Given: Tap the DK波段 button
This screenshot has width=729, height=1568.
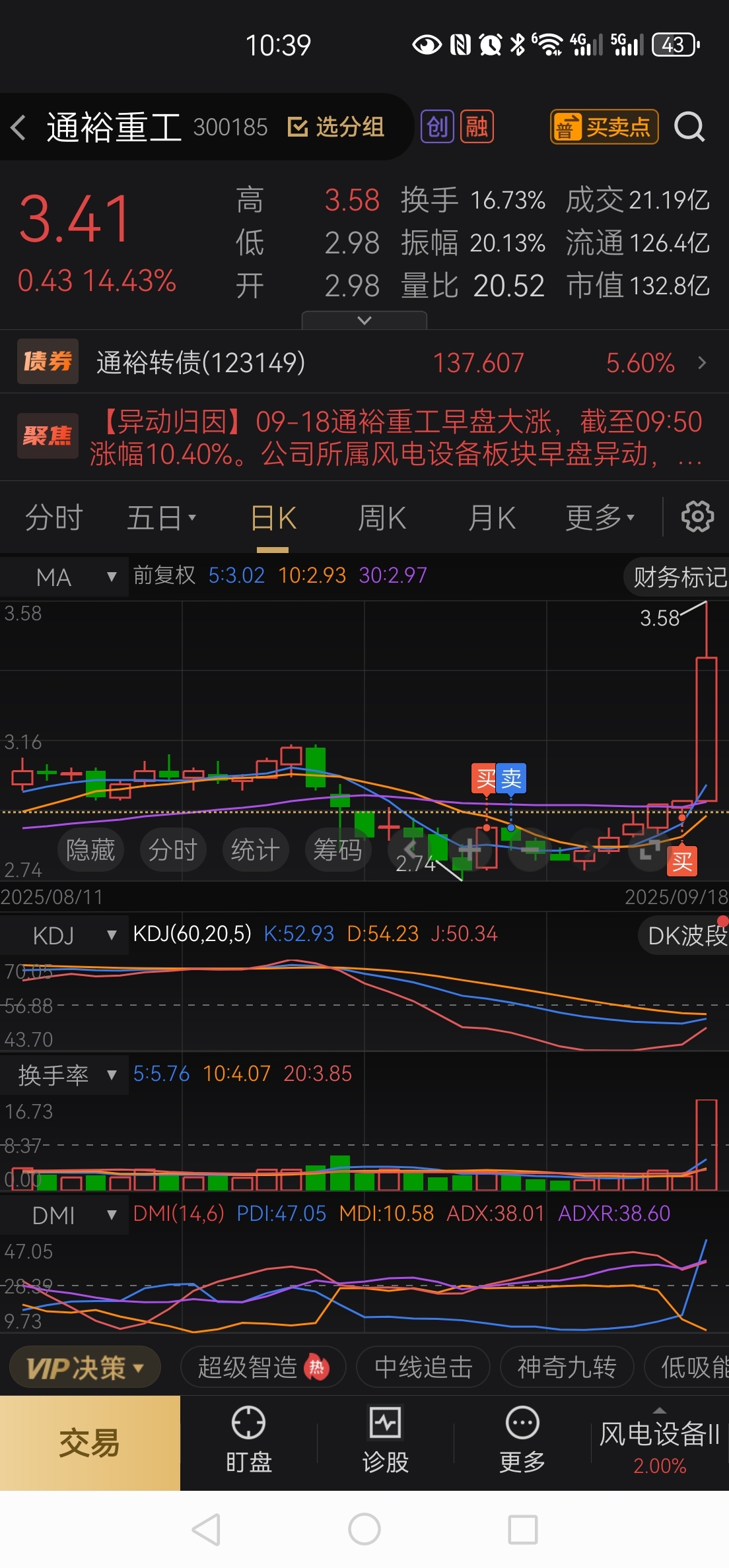Looking at the screenshot, I should coord(684,935).
